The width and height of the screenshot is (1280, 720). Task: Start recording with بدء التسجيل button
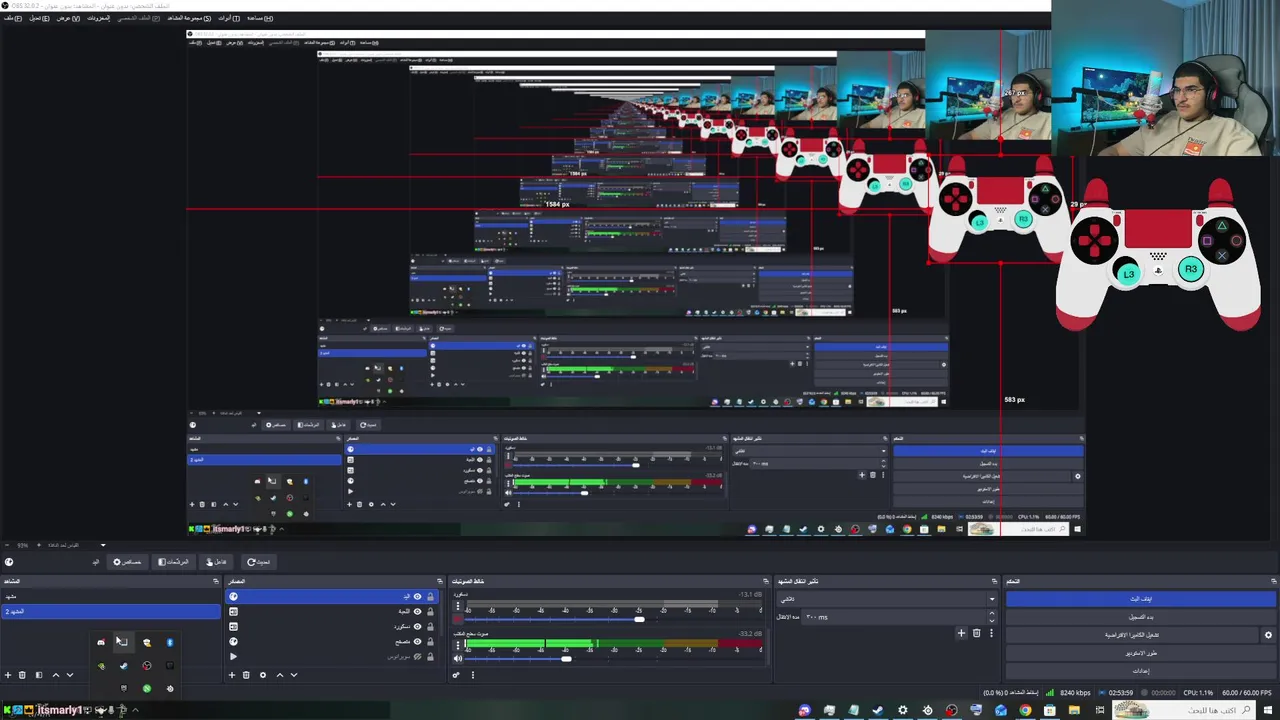(x=1141, y=617)
